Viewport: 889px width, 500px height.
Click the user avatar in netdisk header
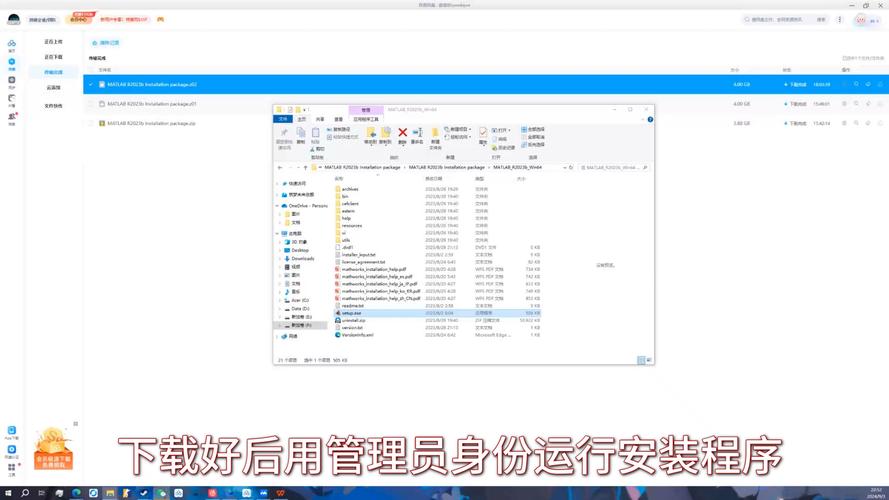click(861, 20)
